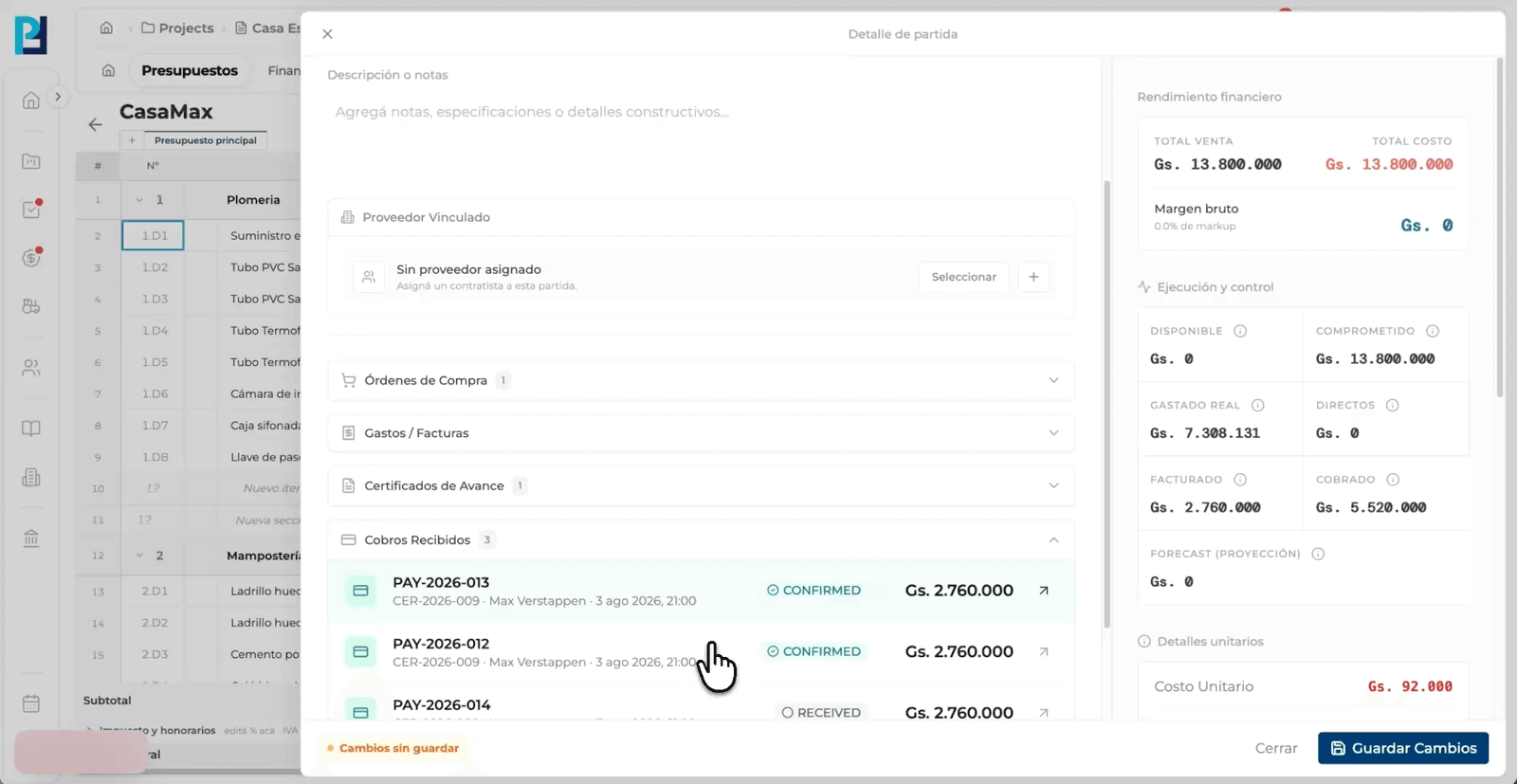Image resolution: width=1517 pixels, height=784 pixels.
Task: Expand Órdenes de Compra section
Action: click(701, 380)
